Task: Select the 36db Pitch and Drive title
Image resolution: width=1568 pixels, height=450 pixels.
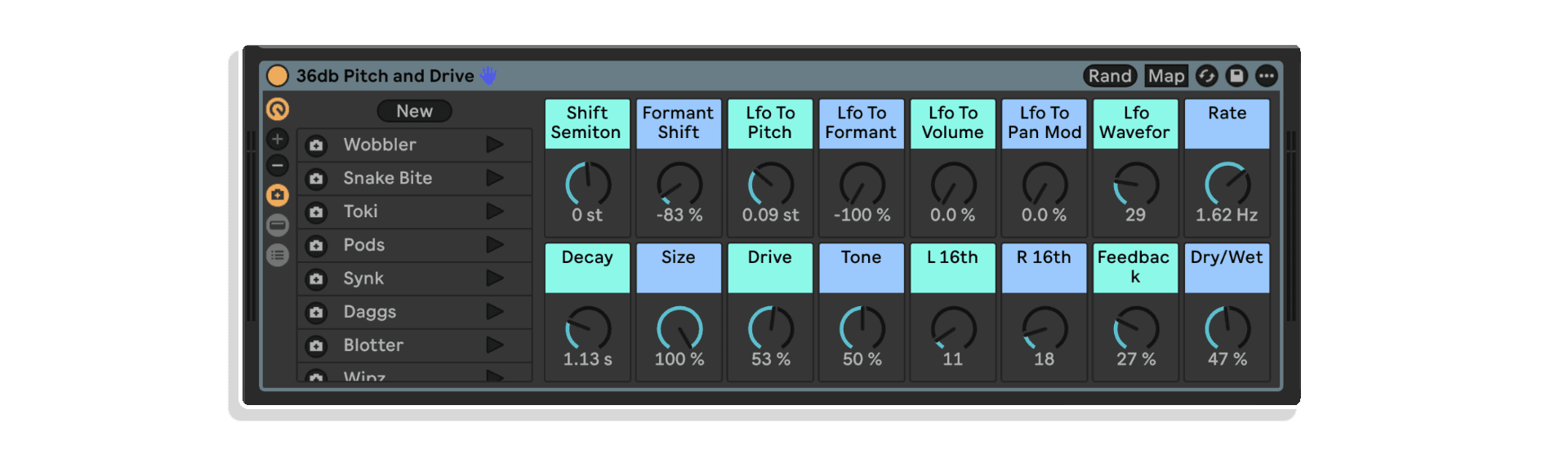Action: click(385, 76)
